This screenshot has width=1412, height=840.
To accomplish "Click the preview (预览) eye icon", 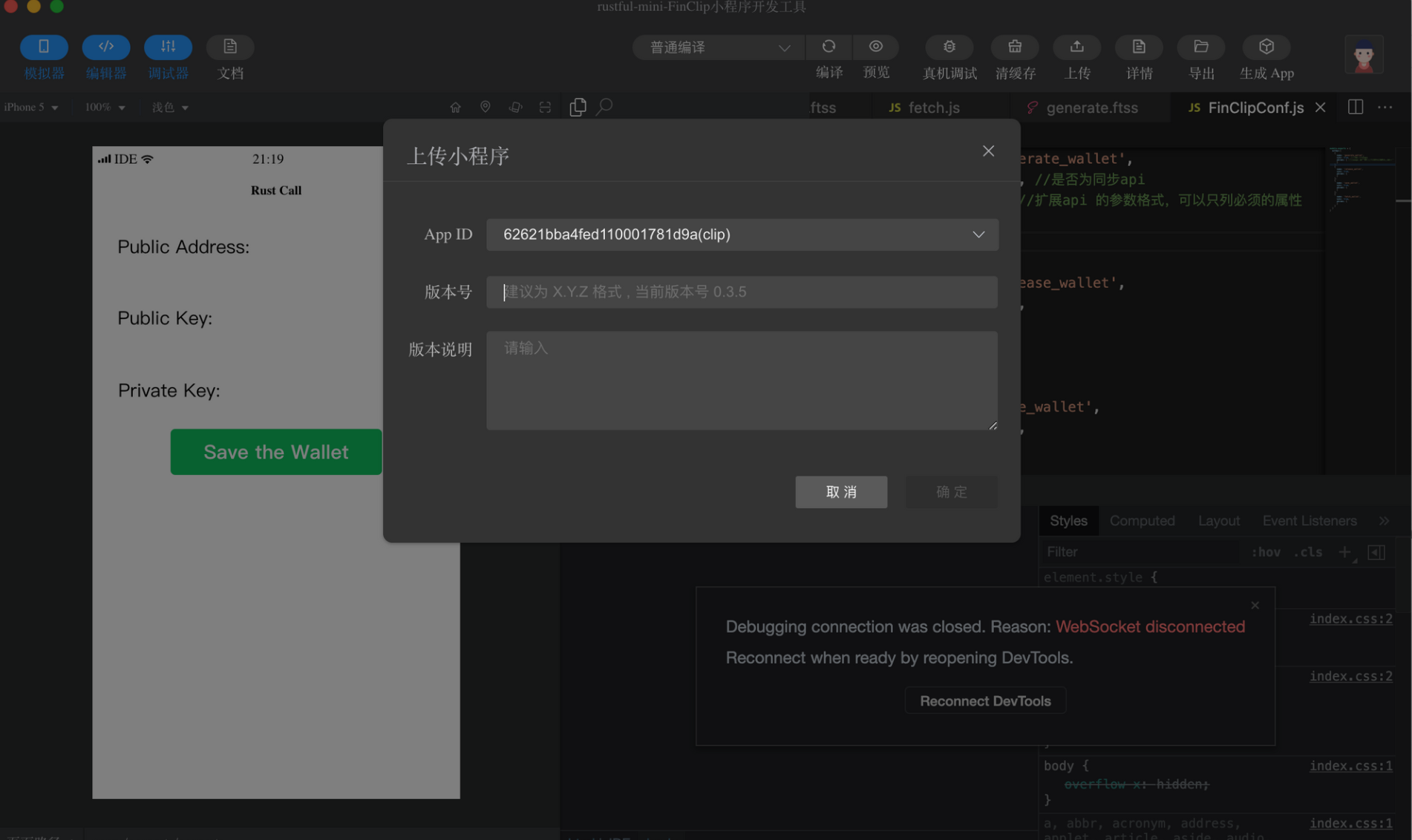I will [876, 47].
